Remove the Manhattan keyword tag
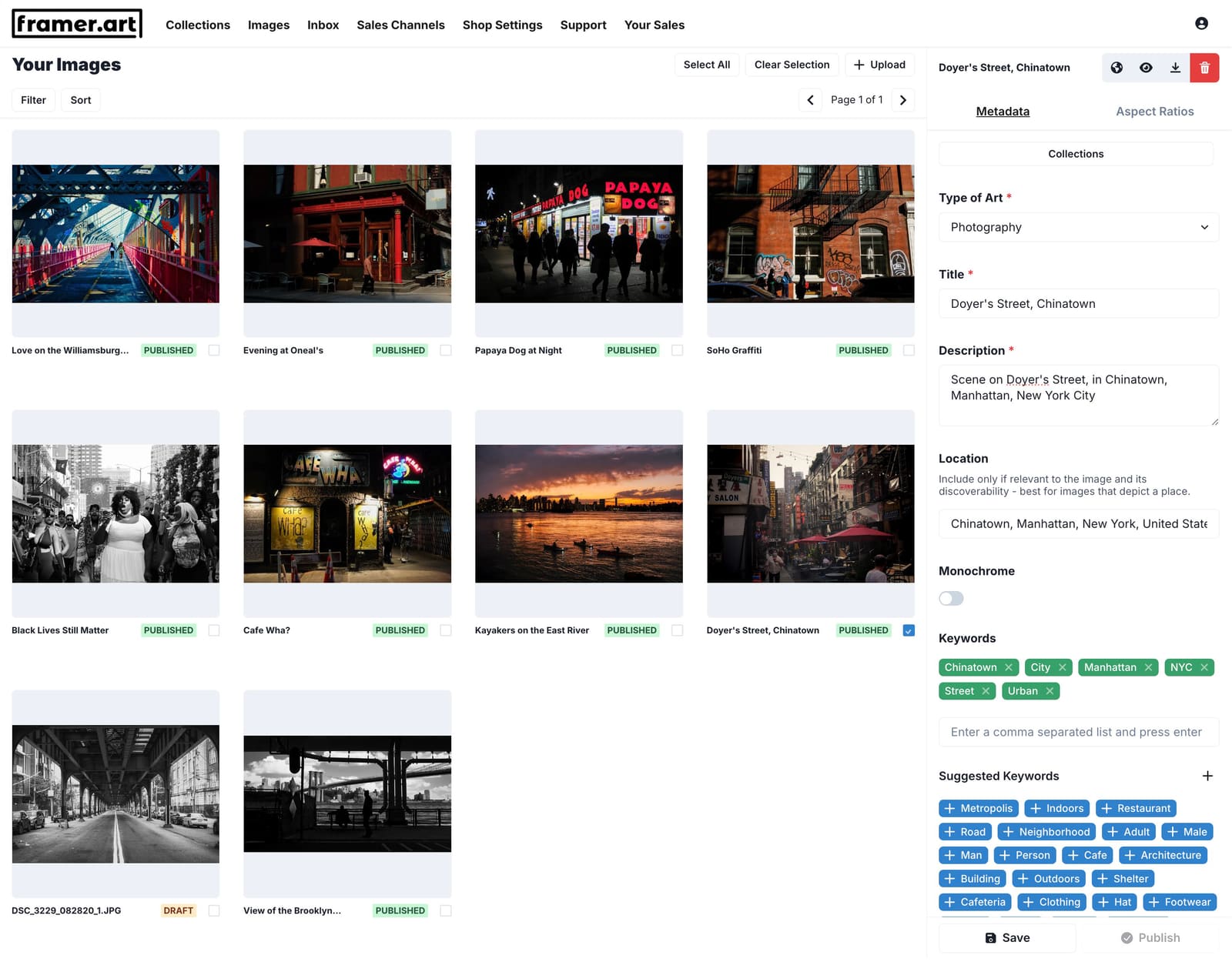 pos(1148,667)
